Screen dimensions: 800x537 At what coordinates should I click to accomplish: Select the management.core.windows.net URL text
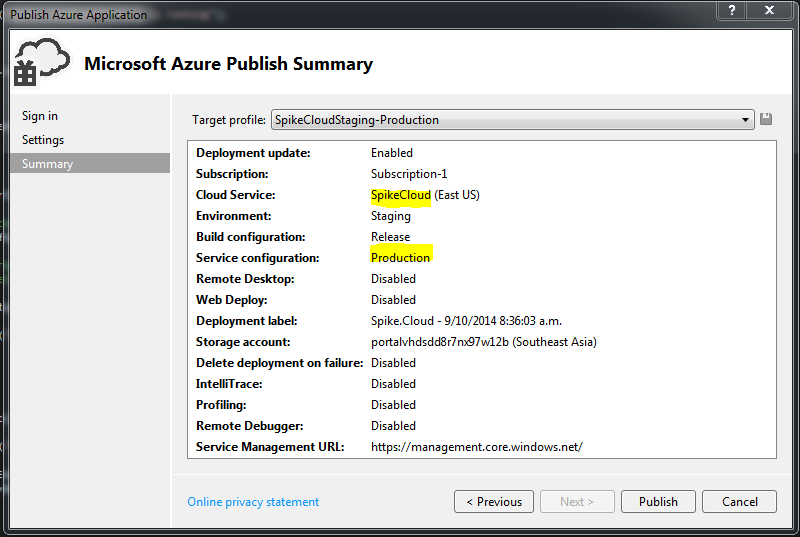[x=477, y=447]
